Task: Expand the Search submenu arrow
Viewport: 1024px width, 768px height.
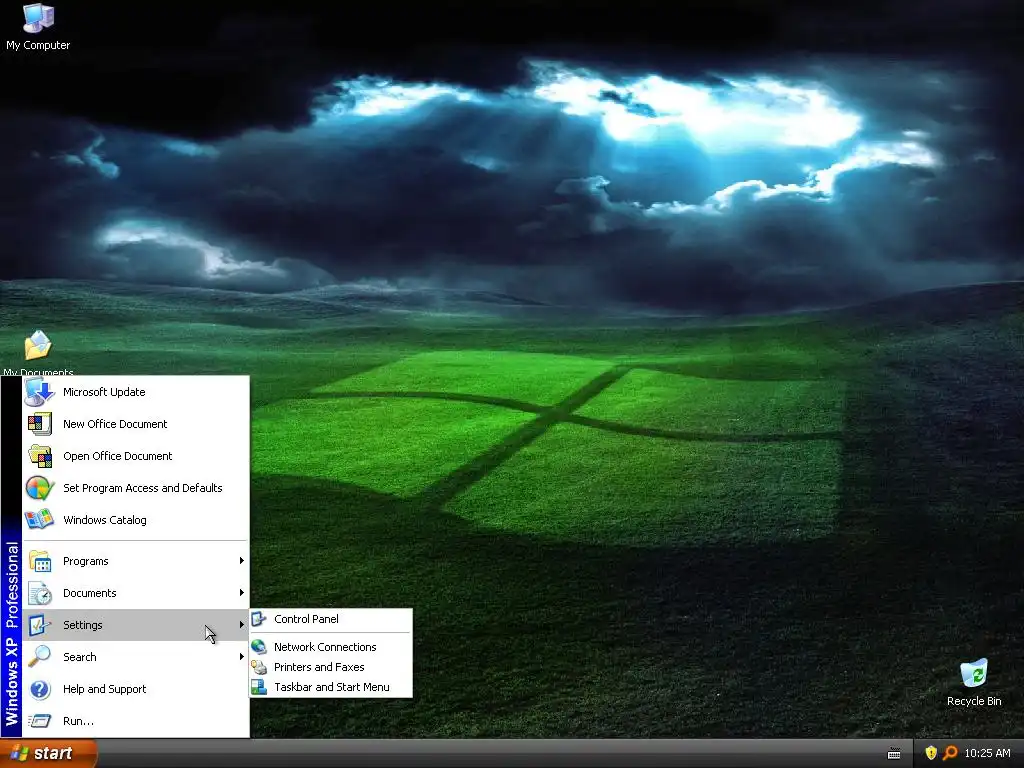Action: (242, 656)
